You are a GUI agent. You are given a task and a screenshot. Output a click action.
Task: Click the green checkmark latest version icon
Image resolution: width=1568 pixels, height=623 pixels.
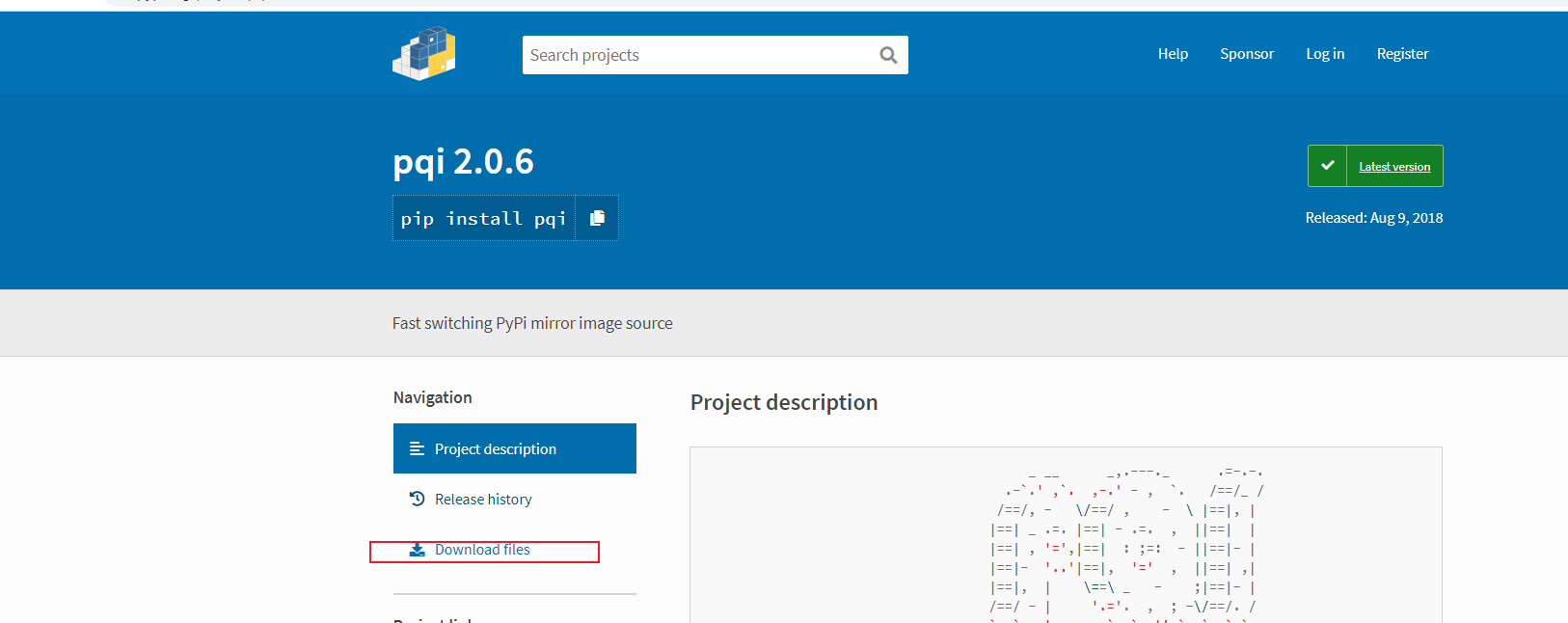1328,166
